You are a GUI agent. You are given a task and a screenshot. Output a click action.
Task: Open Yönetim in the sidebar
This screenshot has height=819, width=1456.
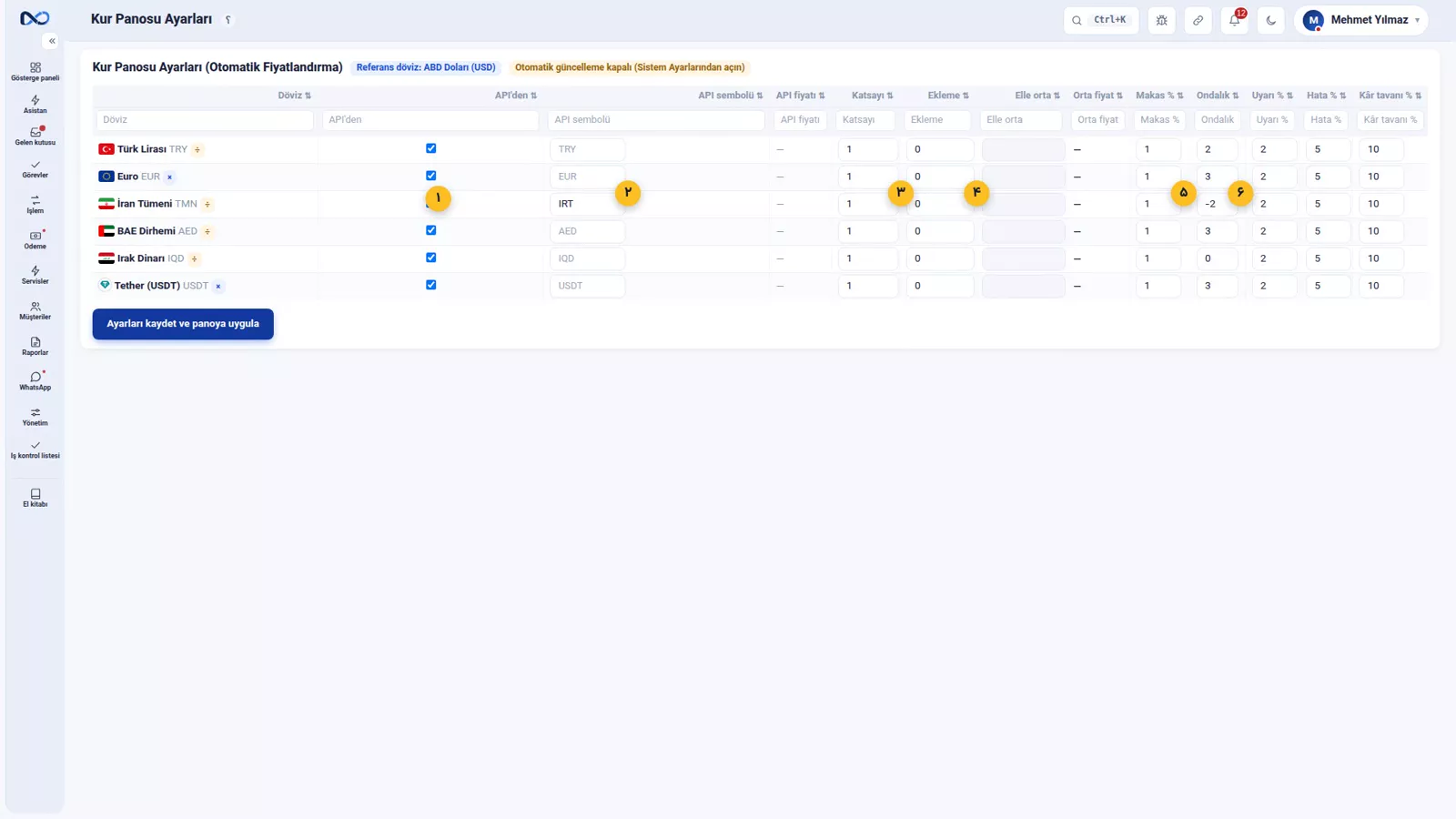[x=35, y=417]
